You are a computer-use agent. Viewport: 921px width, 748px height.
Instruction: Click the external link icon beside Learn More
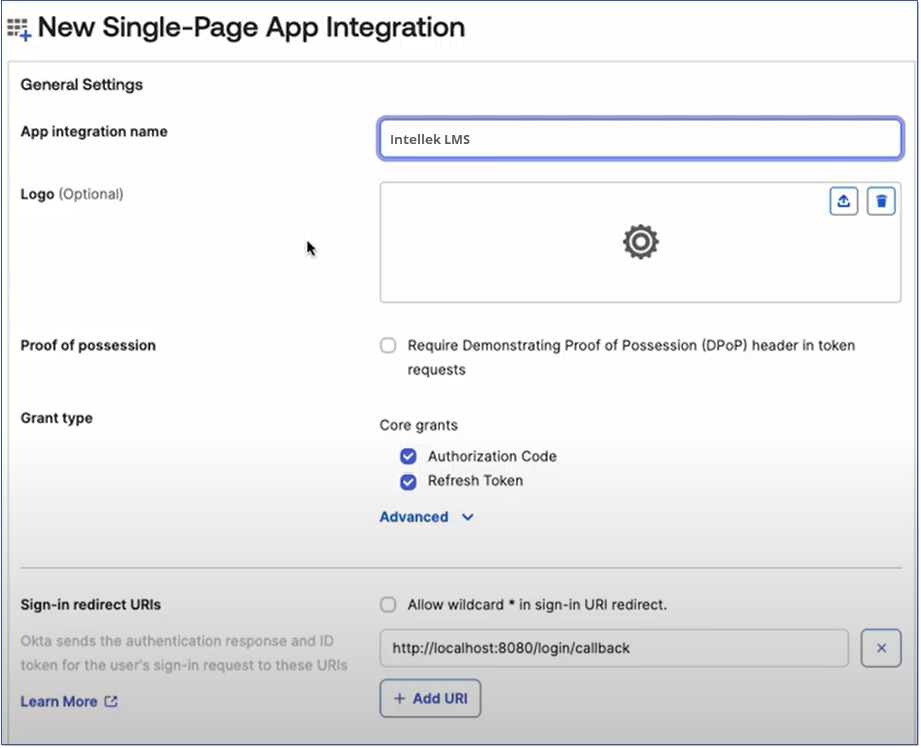111,702
